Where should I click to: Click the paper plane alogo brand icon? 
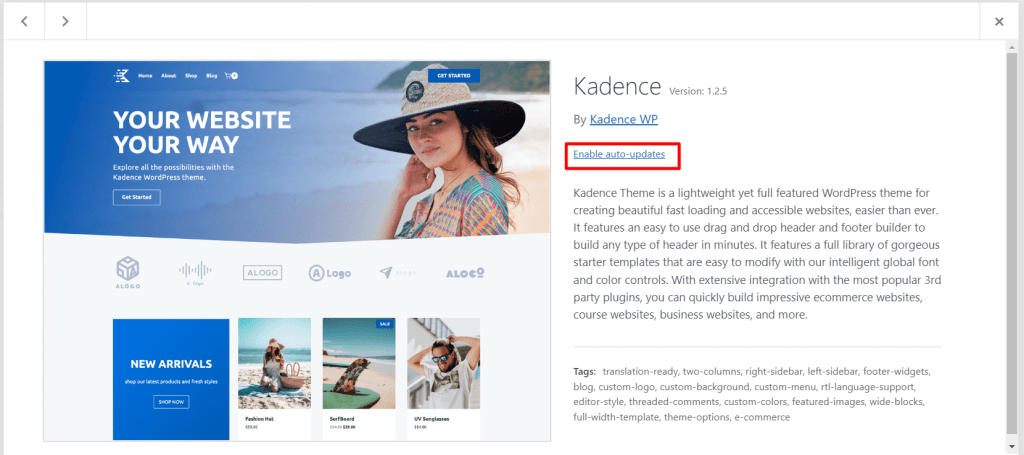398,273
